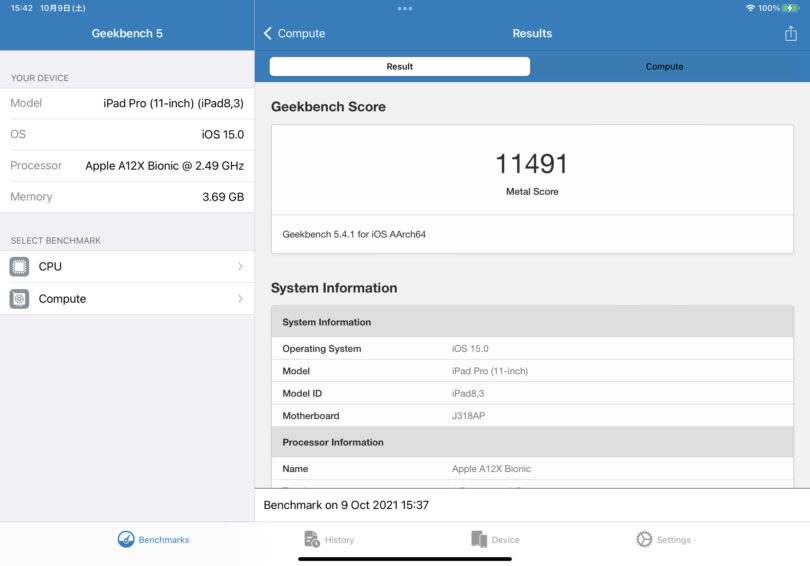Tap the iPad Pro (11-inch) (iPad8,3) model value
This screenshot has height=566, width=810.
[173, 103]
